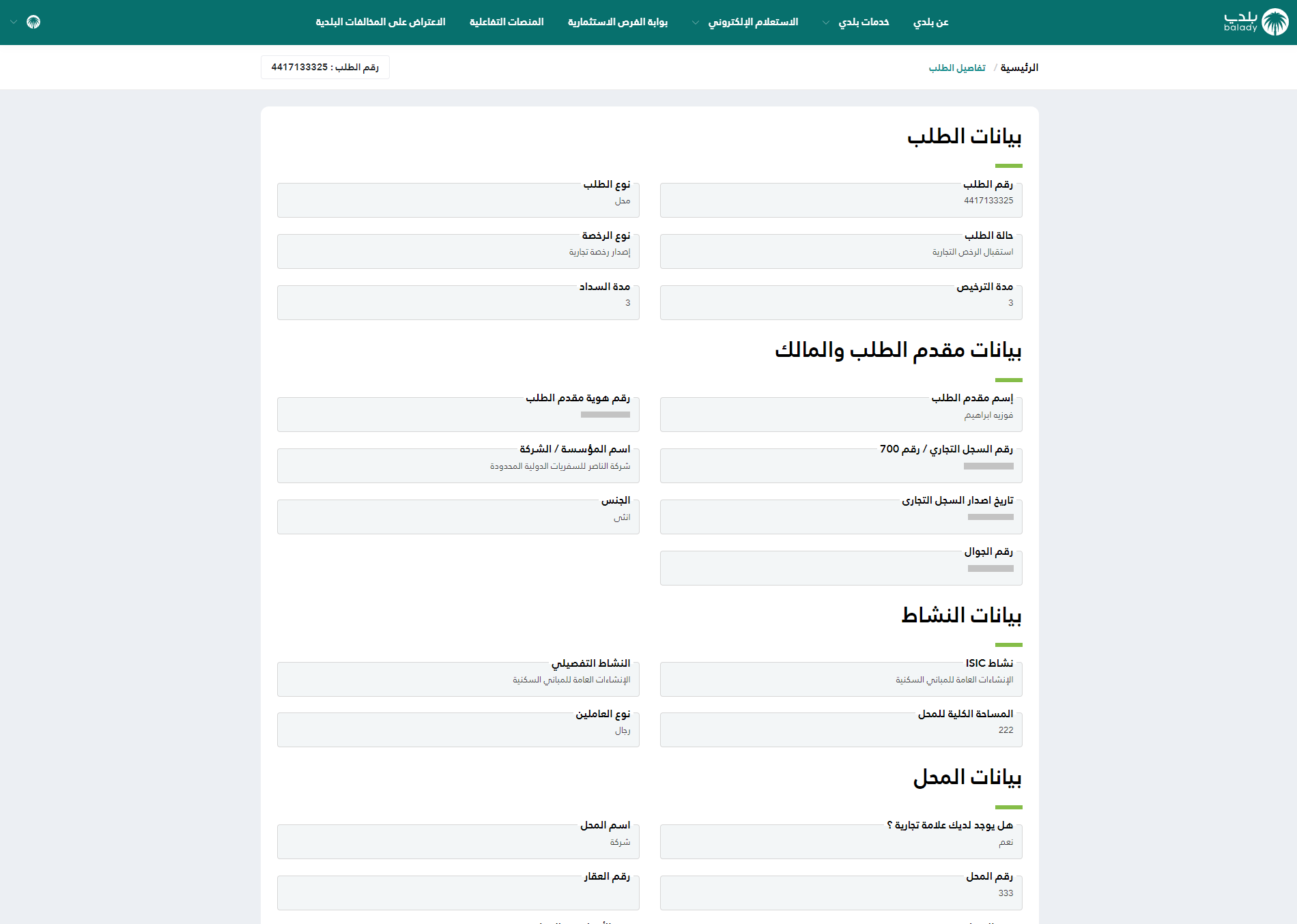Select الاعتراض على المخالفات البلدية menu item

[380, 22]
